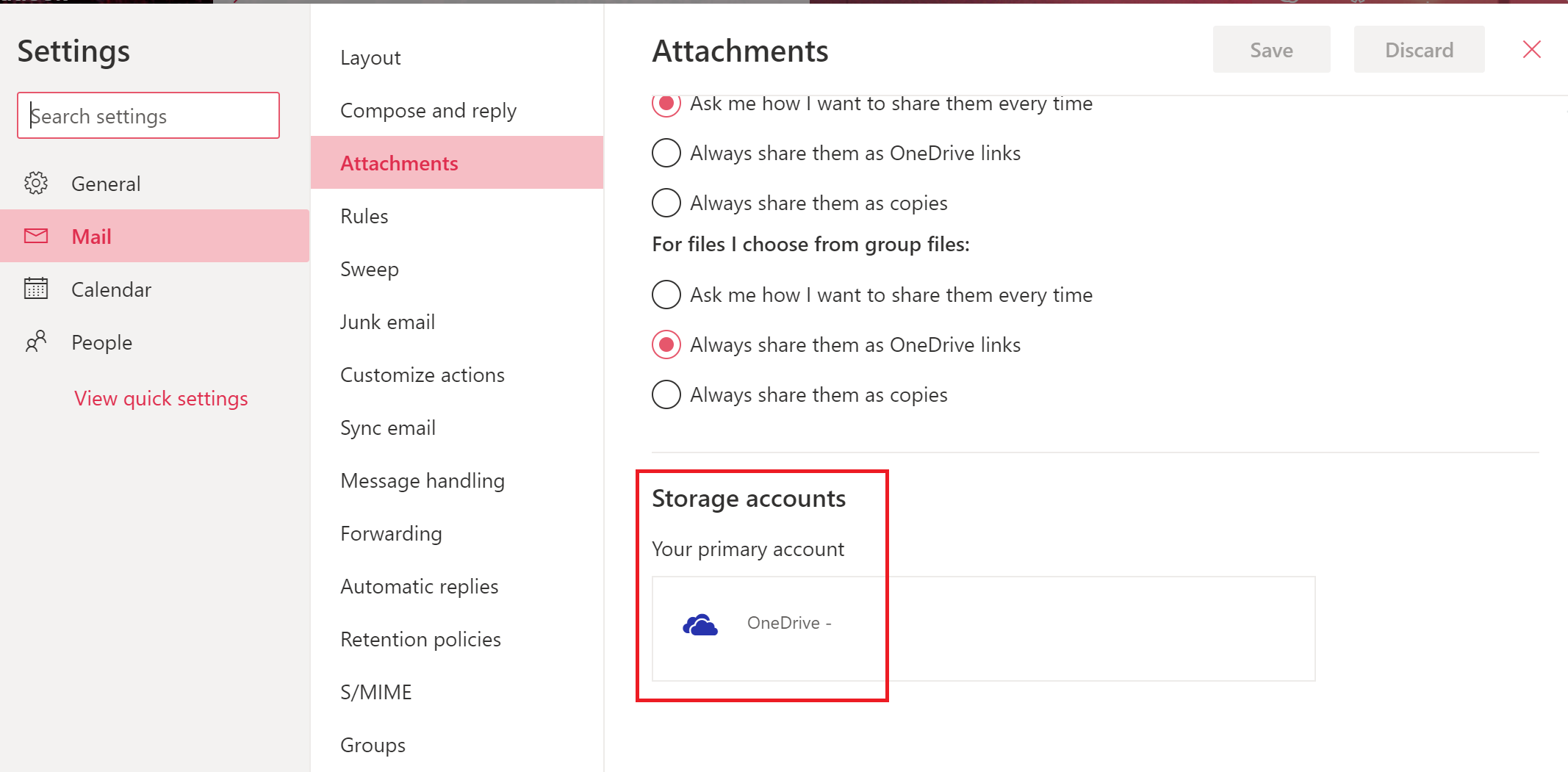Screen dimensions: 1568x772
Task: Choose copies option for group files
Action: [666, 394]
